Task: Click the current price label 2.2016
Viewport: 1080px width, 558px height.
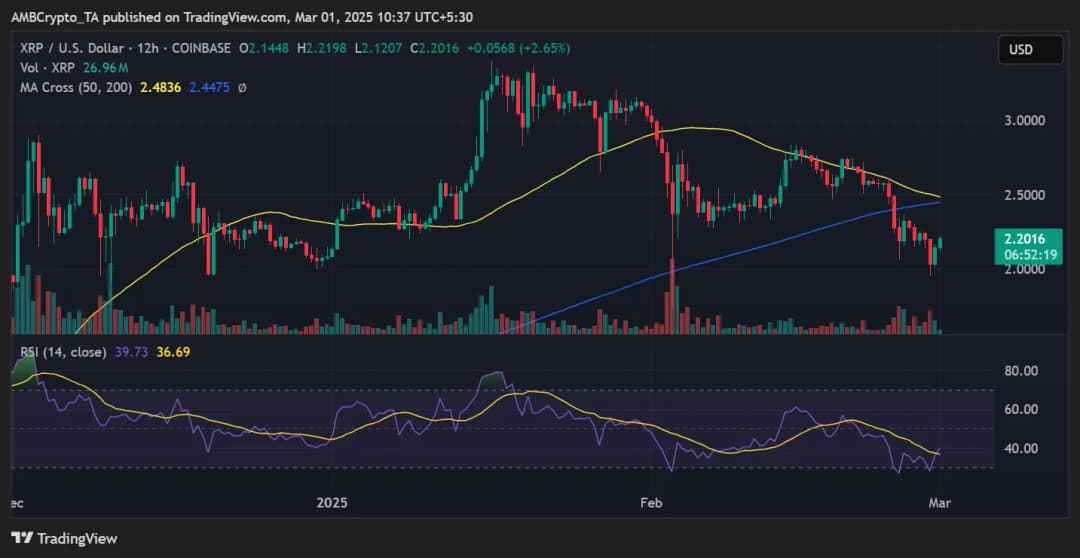Action: [1028, 239]
